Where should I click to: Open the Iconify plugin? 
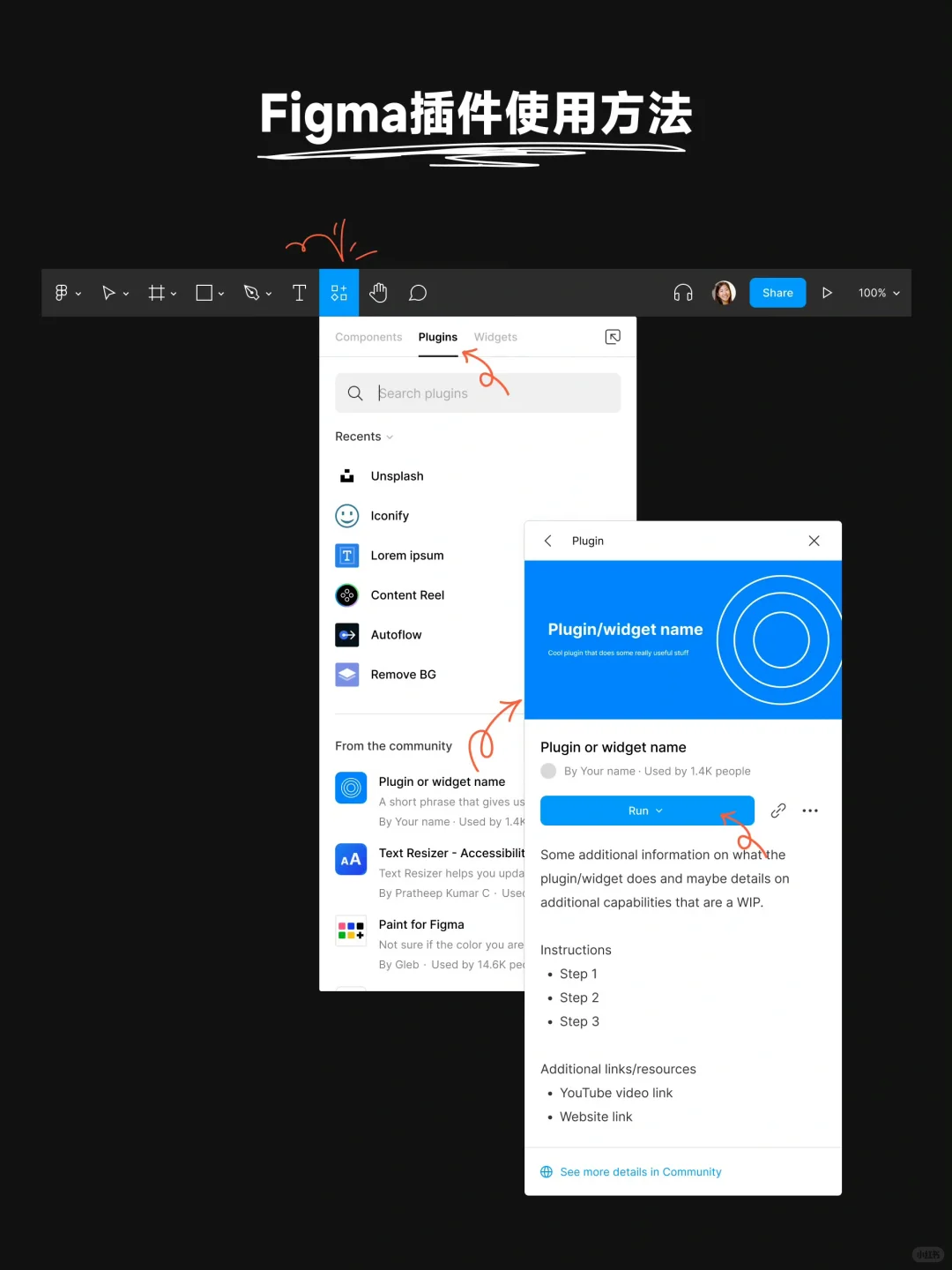390,516
